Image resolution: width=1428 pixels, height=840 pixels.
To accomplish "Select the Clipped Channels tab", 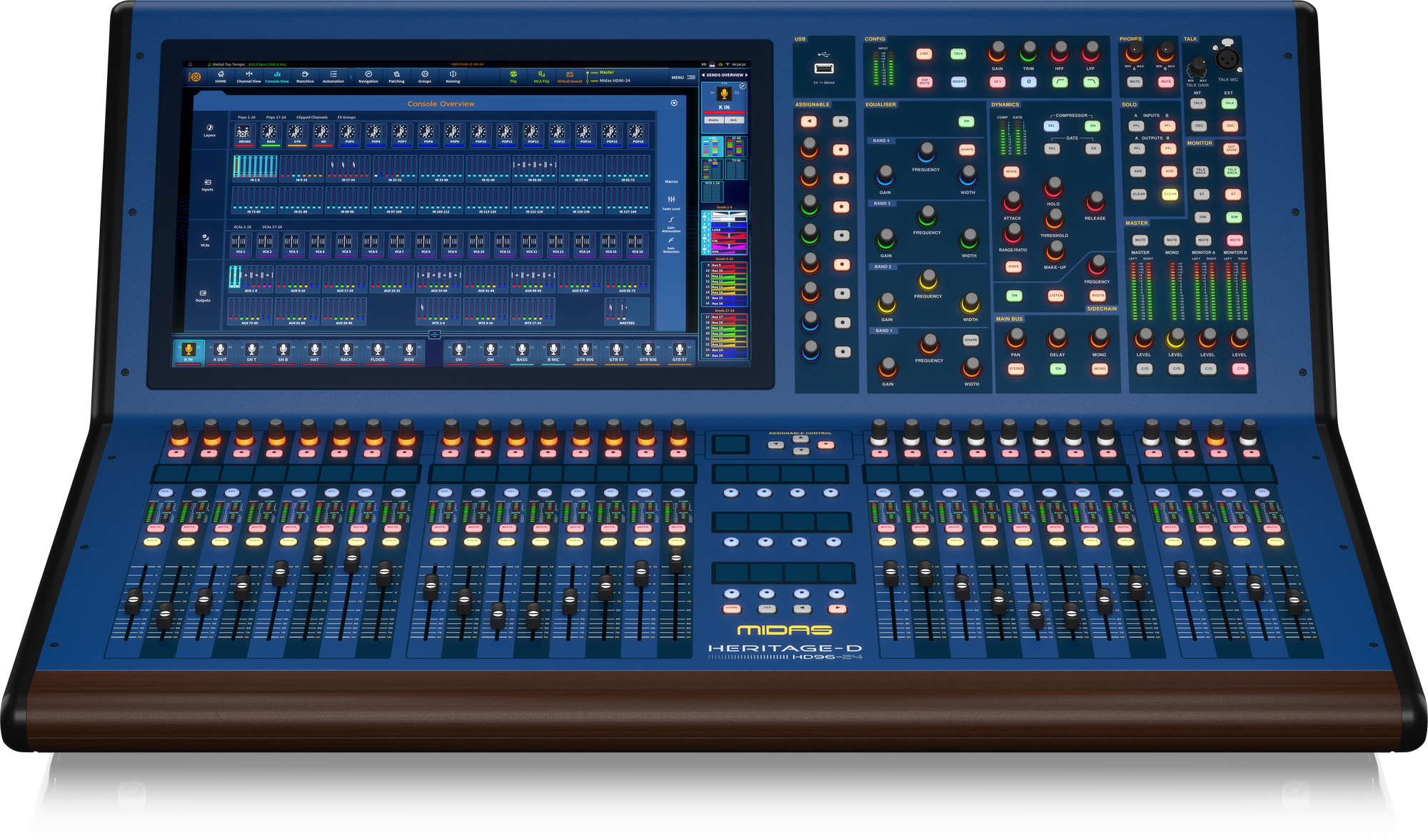I will tap(311, 118).
